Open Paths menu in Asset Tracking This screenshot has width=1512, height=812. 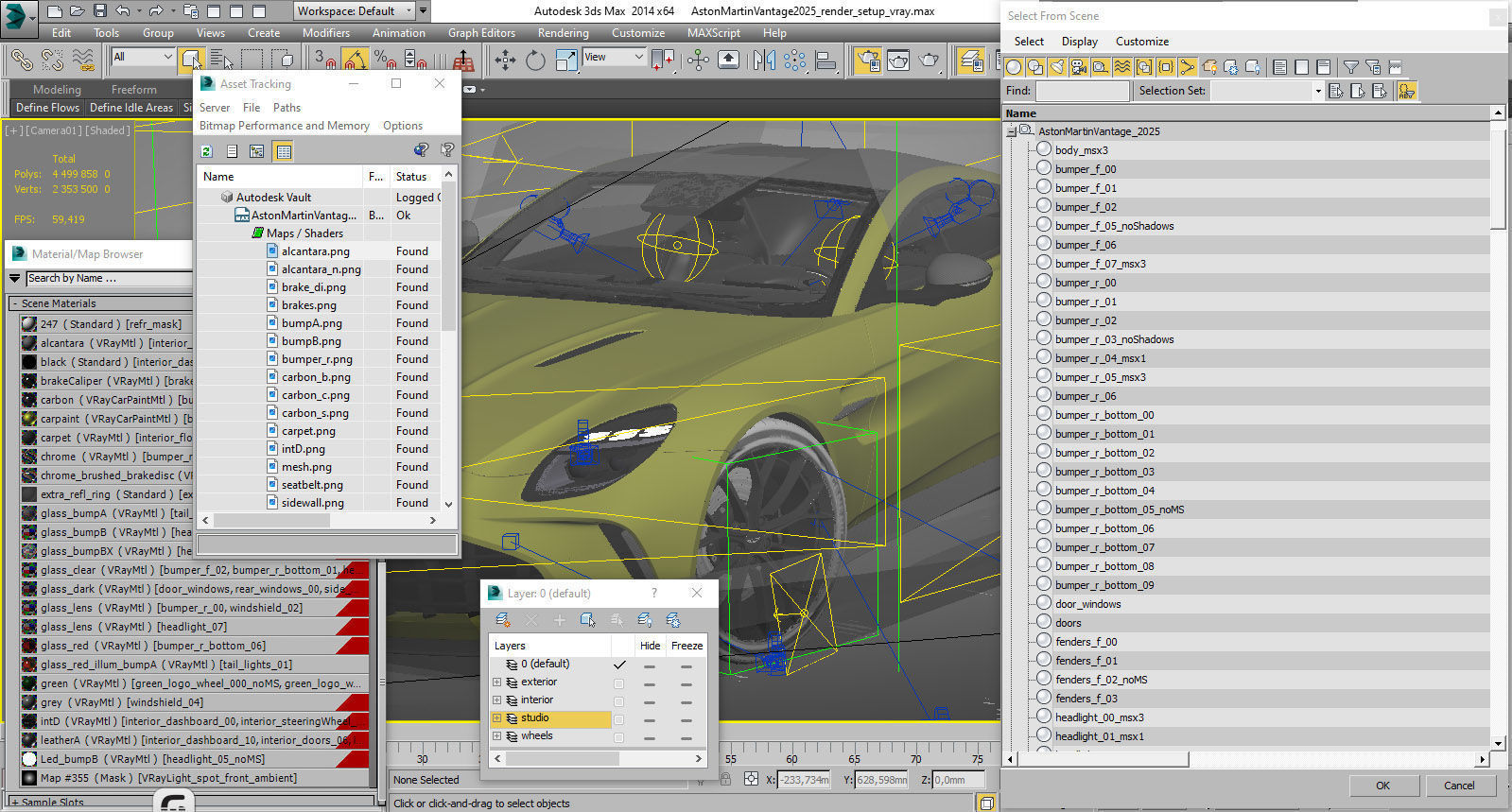(287, 108)
